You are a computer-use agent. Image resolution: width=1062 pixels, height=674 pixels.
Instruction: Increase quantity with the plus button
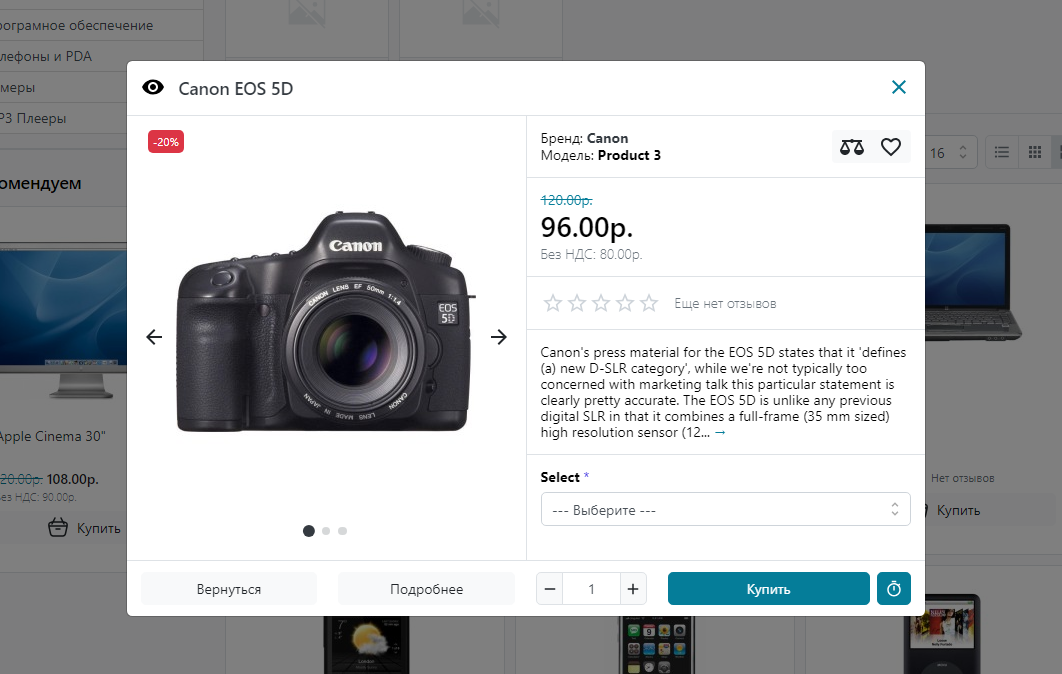[633, 589]
